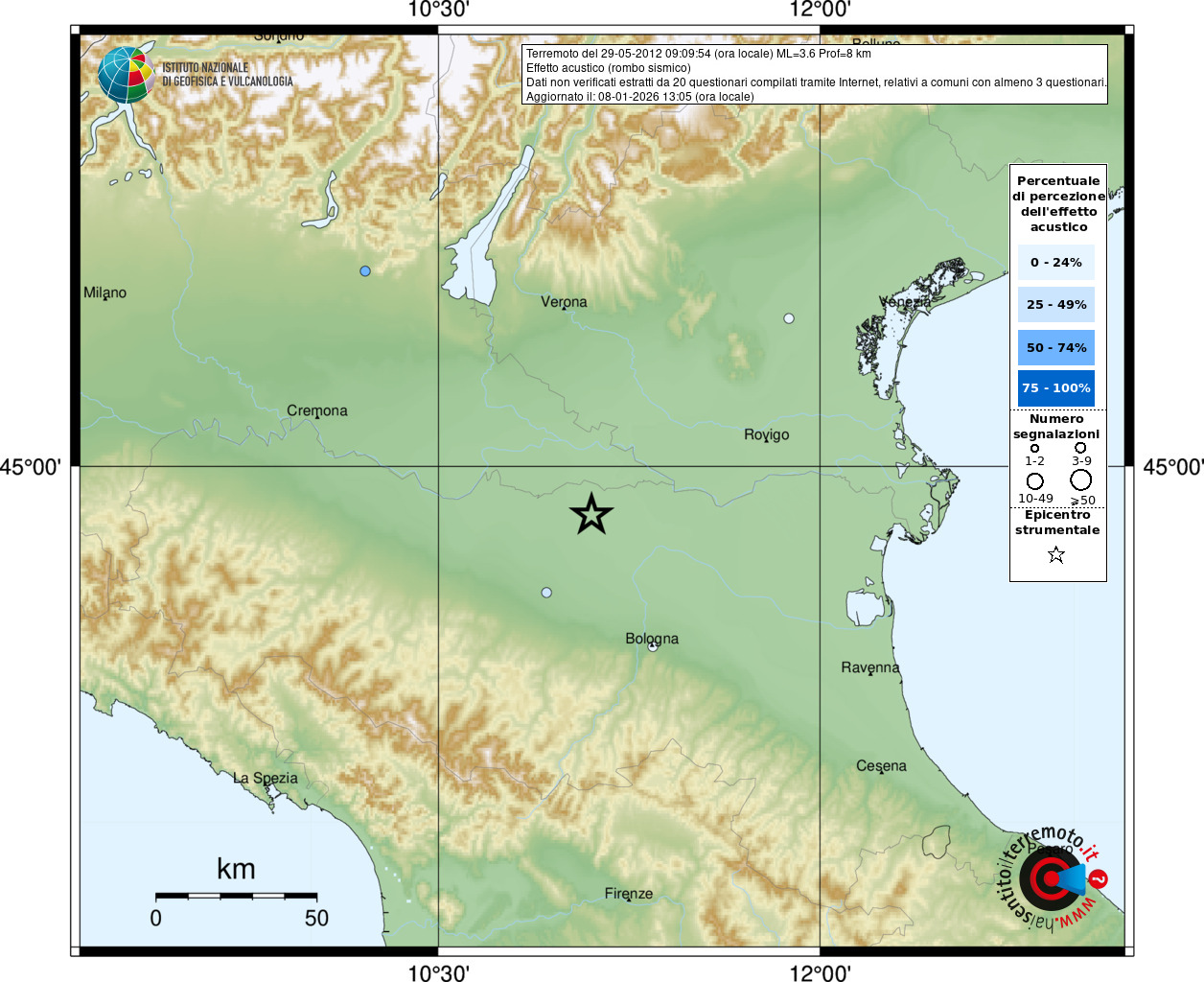
Task: Click the Cremona city label
Action: click(x=317, y=410)
